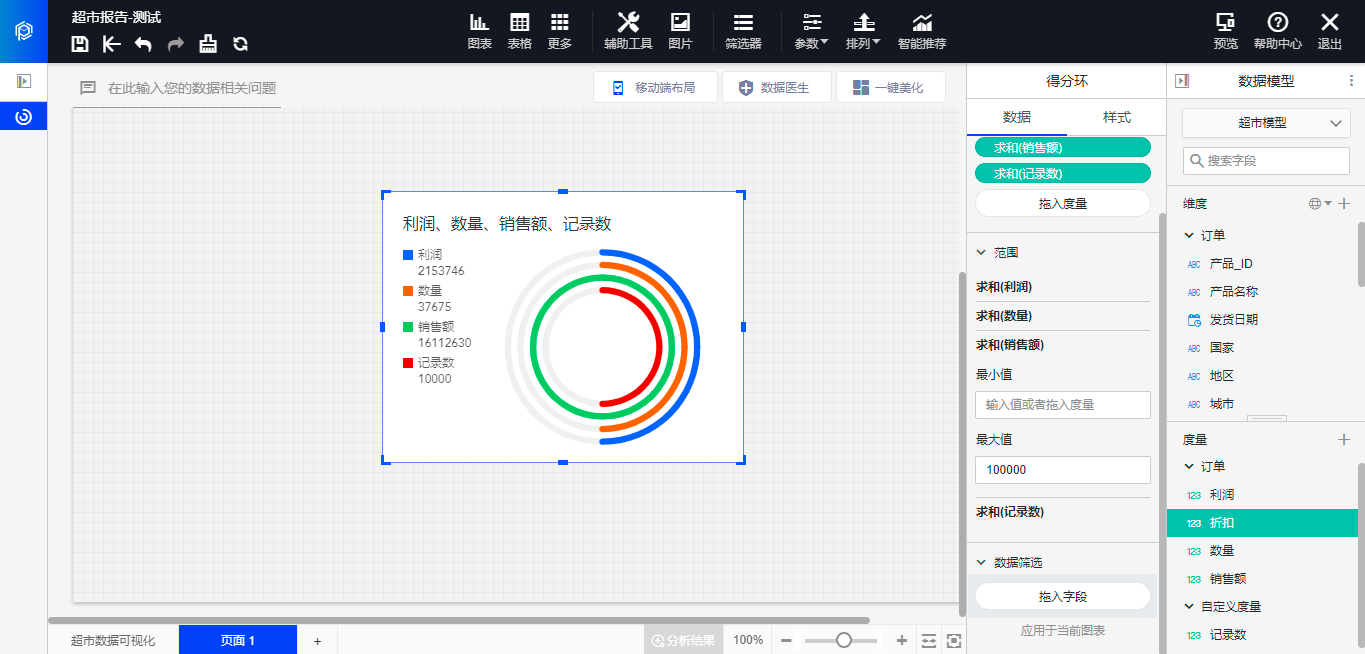This screenshot has width=1365, height=654.
Task: Select the 超市数据可视化 page tab
Action: pyautogui.click(x=113, y=640)
